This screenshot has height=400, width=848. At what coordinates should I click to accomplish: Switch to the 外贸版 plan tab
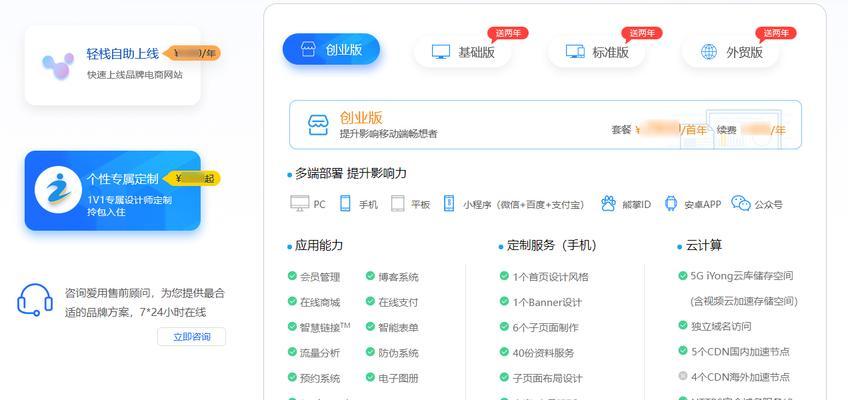click(x=730, y=52)
